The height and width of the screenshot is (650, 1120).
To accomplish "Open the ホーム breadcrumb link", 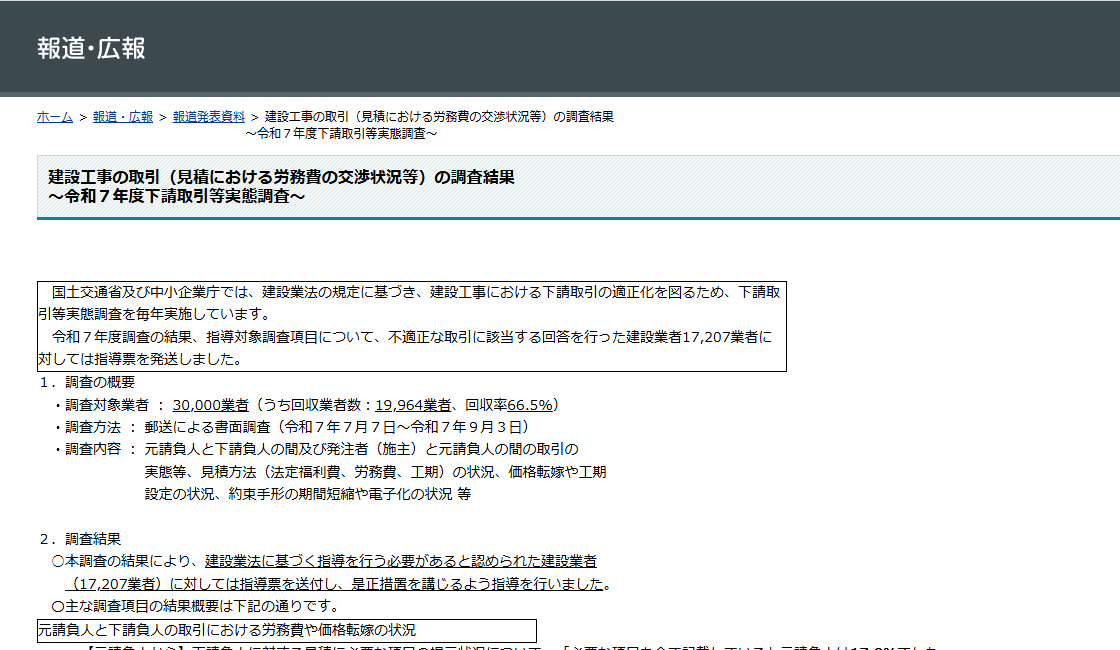I will pos(55,116).
